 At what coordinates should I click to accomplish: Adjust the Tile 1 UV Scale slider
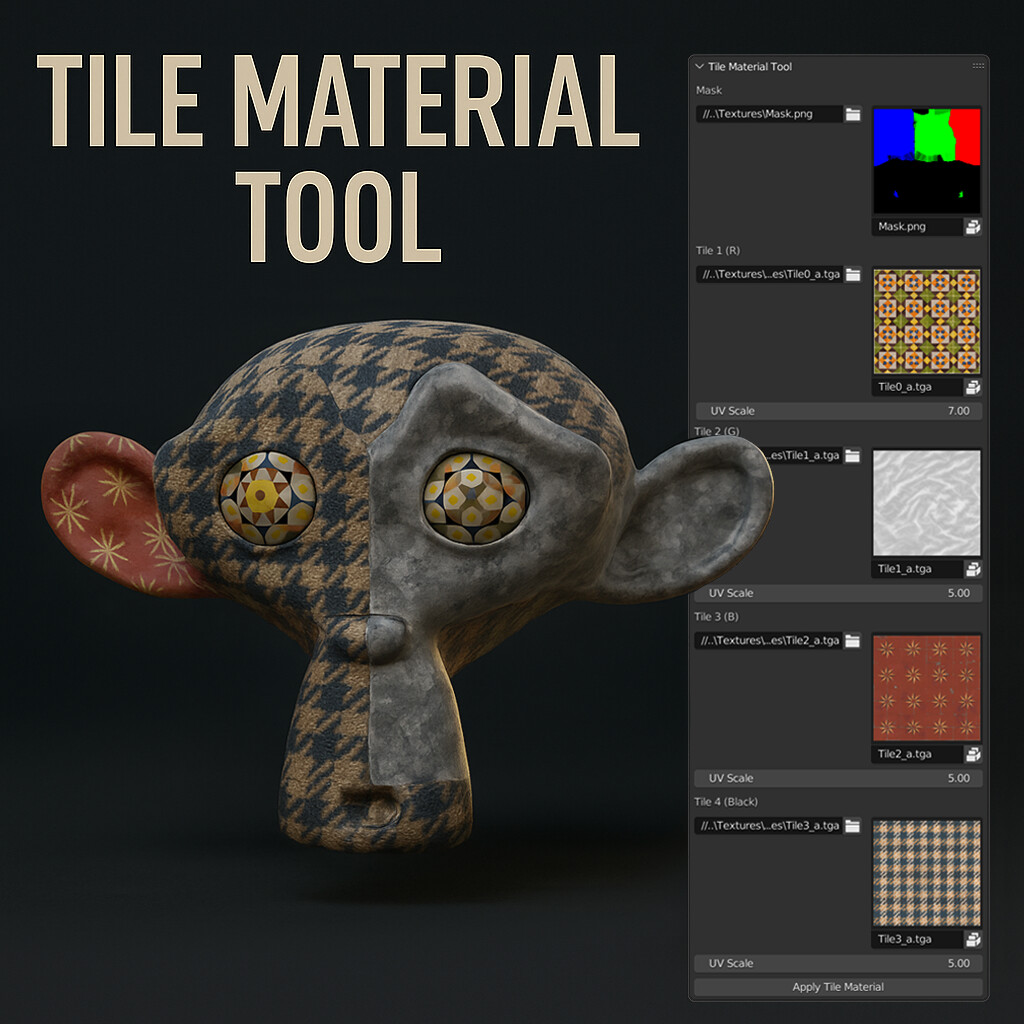(840, 410)
